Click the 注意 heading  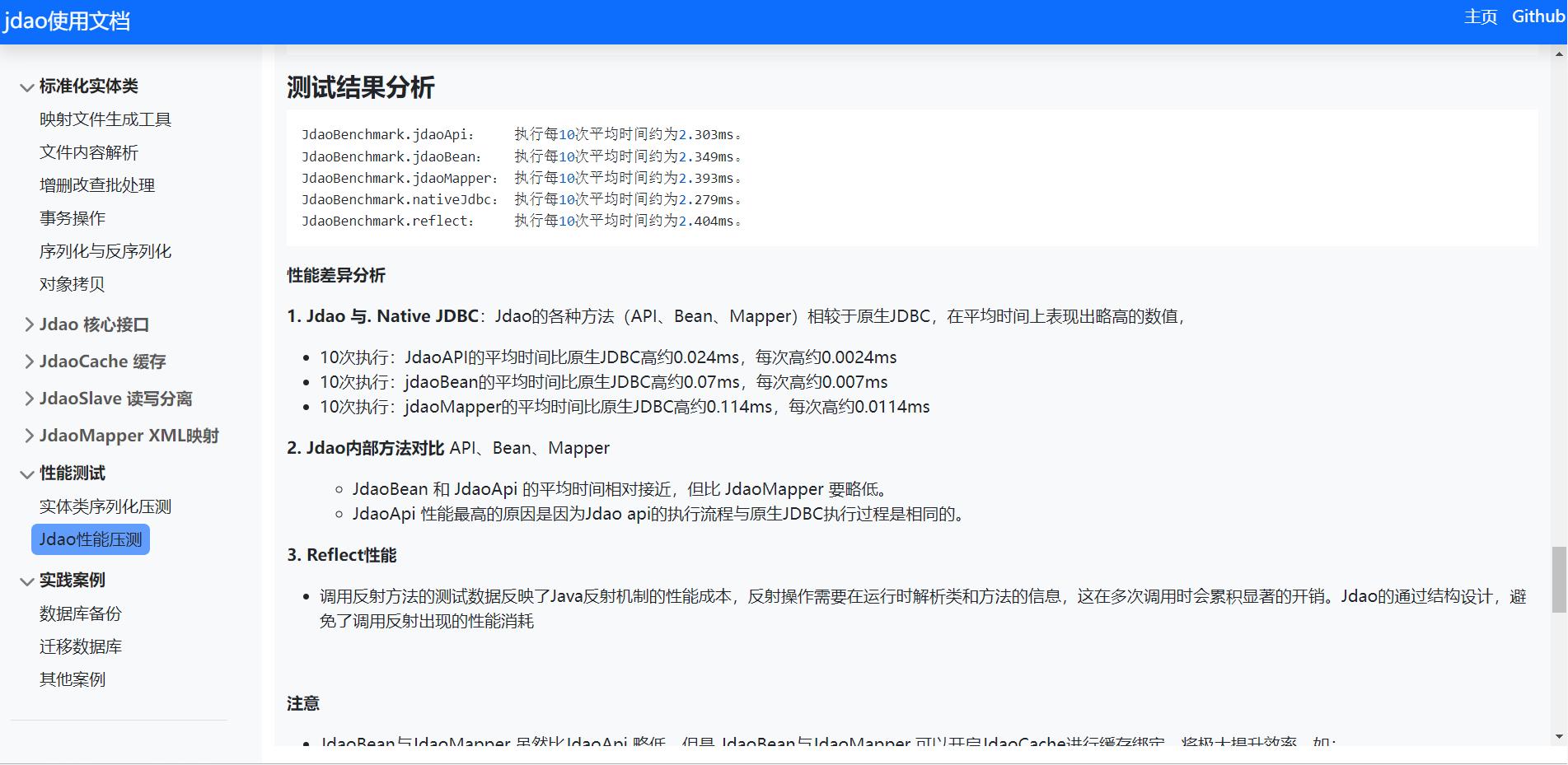[303, 703]
